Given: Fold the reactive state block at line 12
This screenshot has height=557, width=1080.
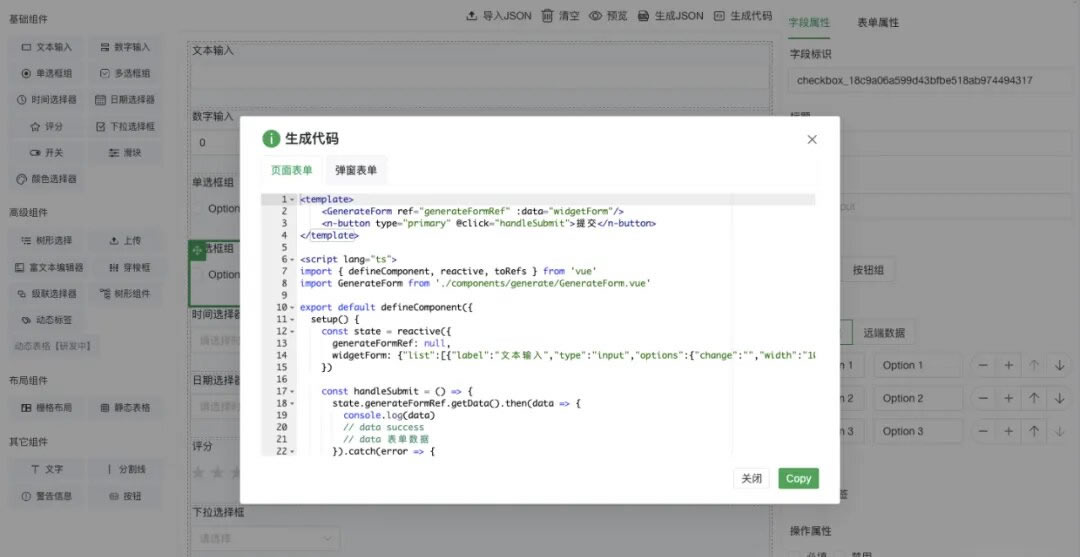Looking at the screenshot, I should 293,331.
